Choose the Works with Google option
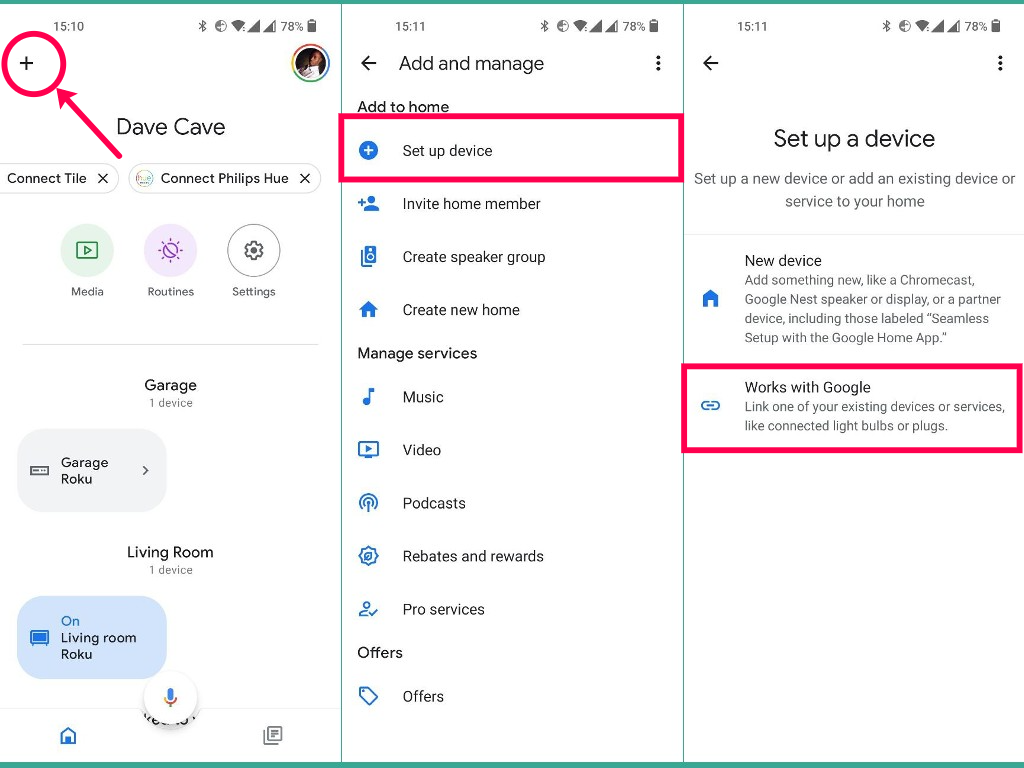Viewport: 1024px width, 768px height. 852,406
